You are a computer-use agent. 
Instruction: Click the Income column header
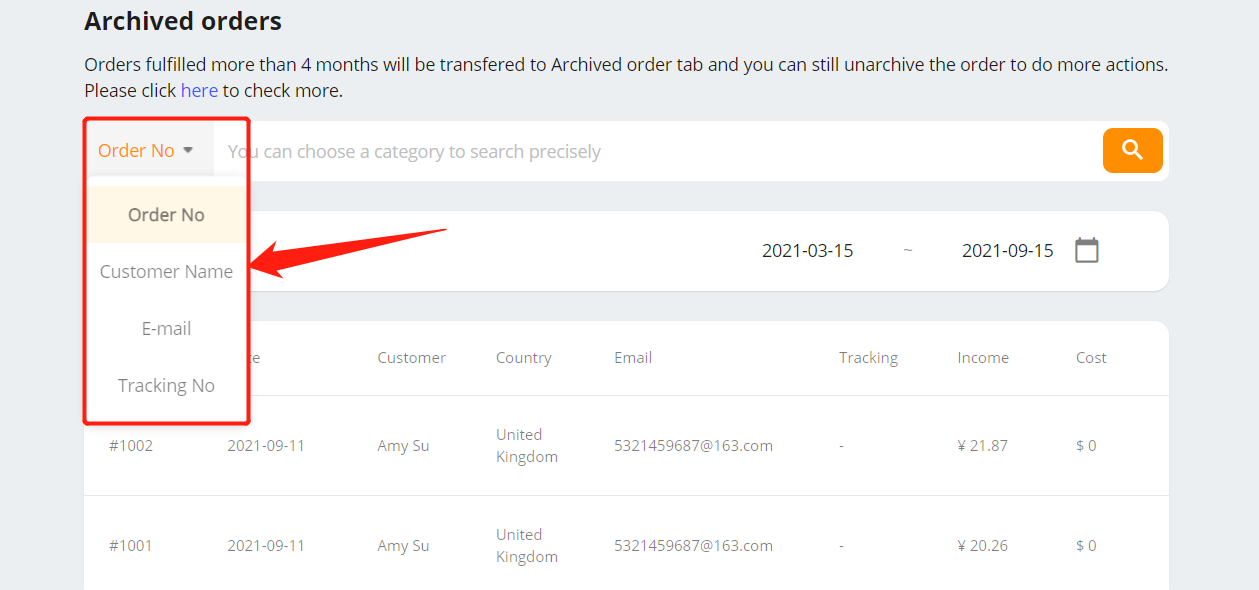983,358
